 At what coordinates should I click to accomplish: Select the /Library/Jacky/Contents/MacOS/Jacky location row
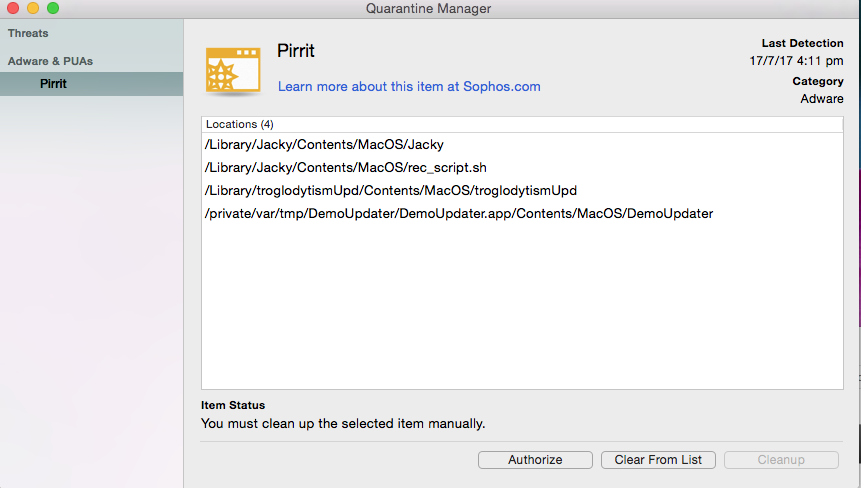tap(522, 144)
